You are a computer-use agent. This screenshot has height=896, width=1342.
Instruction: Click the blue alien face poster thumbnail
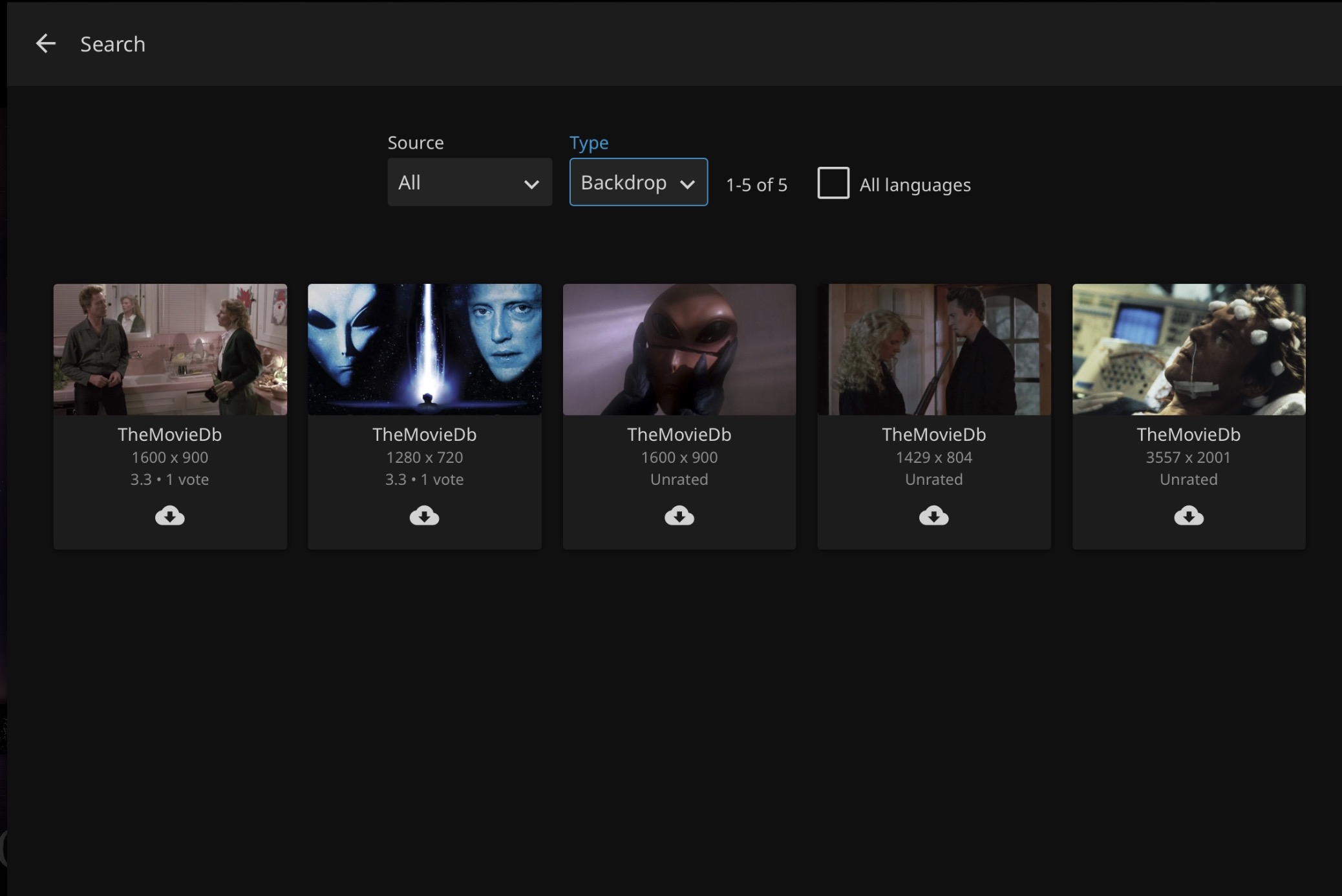point(424,349)
